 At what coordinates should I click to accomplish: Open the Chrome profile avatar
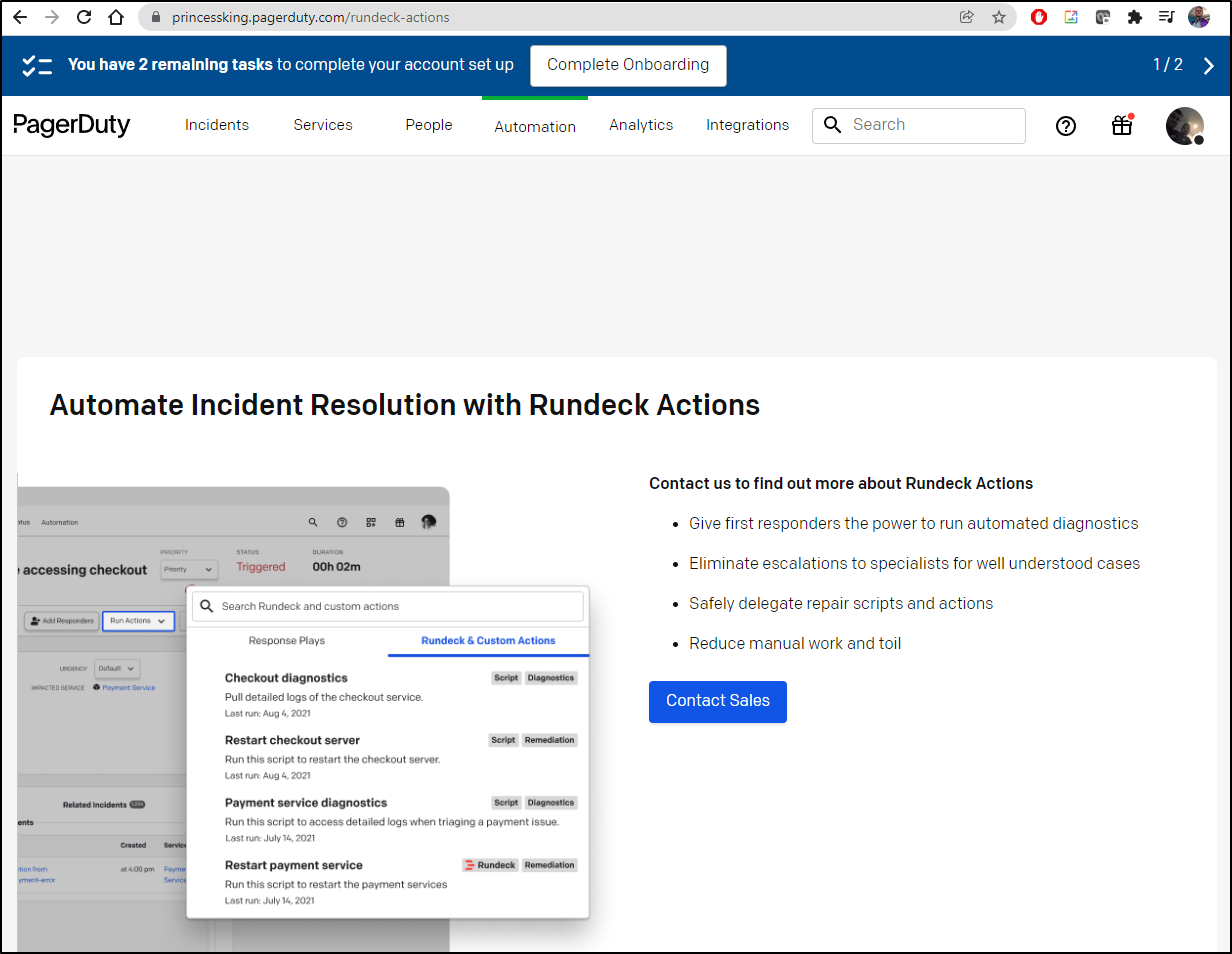click(x=1199, y=17)
